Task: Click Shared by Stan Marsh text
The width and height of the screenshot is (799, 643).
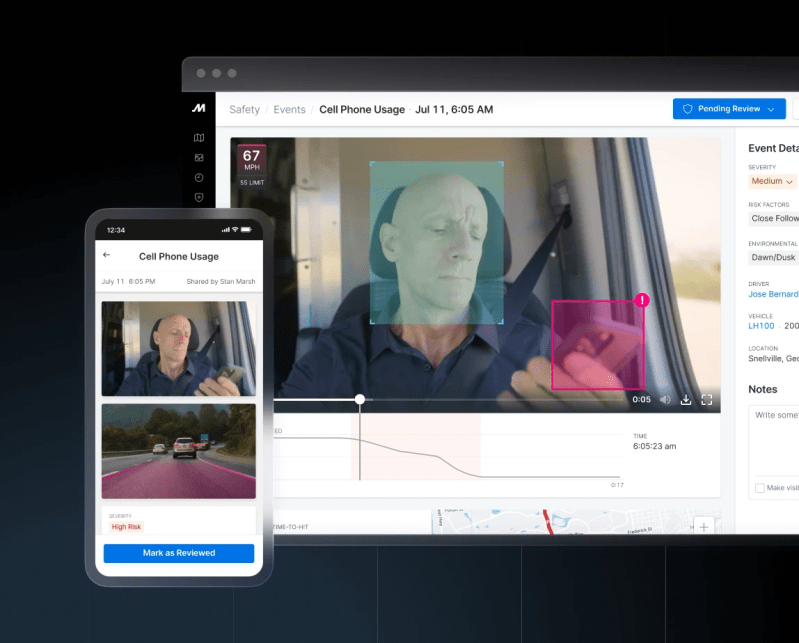Action: [x=221, y=281]
